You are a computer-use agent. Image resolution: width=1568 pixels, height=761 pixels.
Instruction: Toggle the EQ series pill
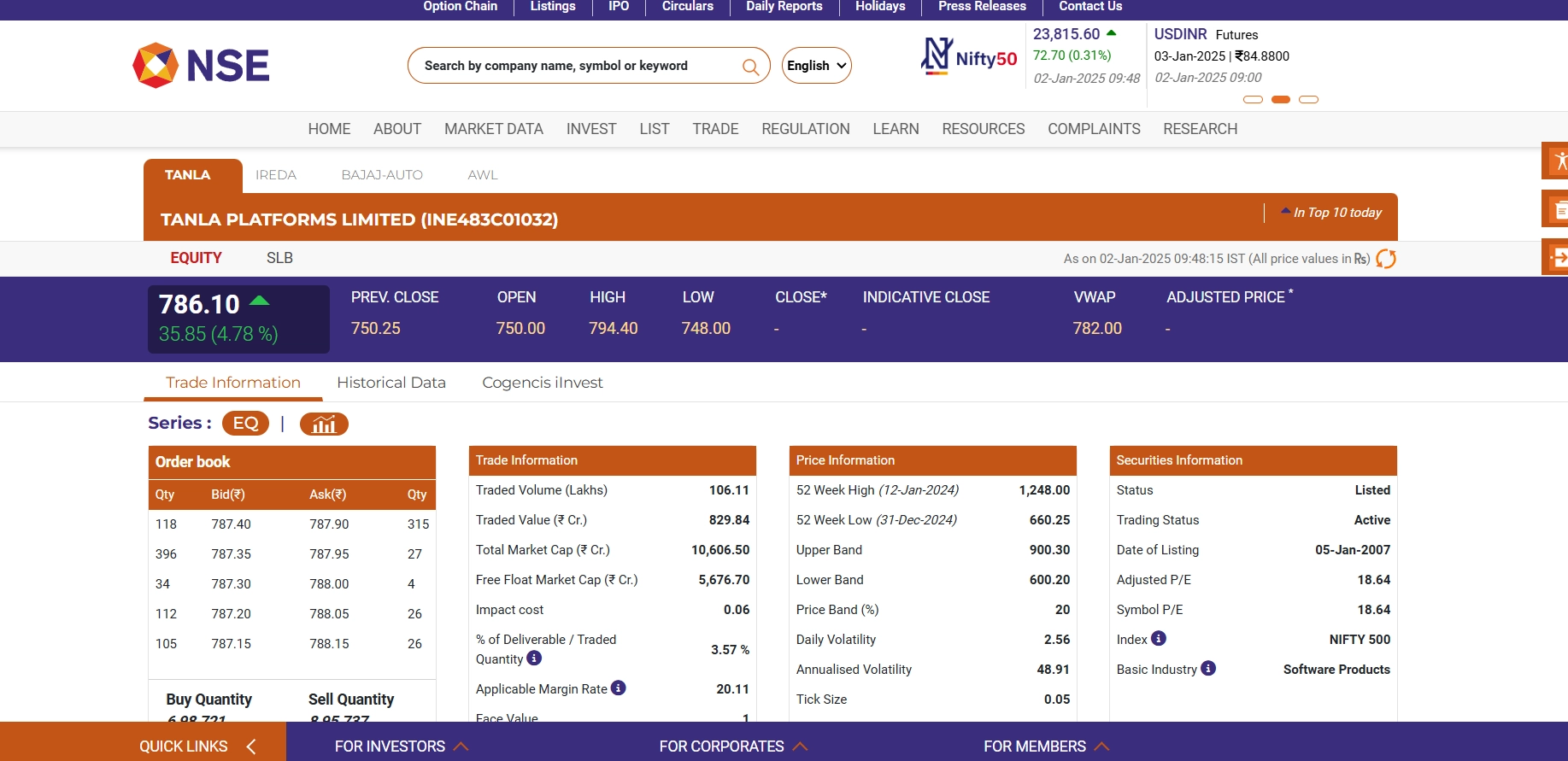245,424
